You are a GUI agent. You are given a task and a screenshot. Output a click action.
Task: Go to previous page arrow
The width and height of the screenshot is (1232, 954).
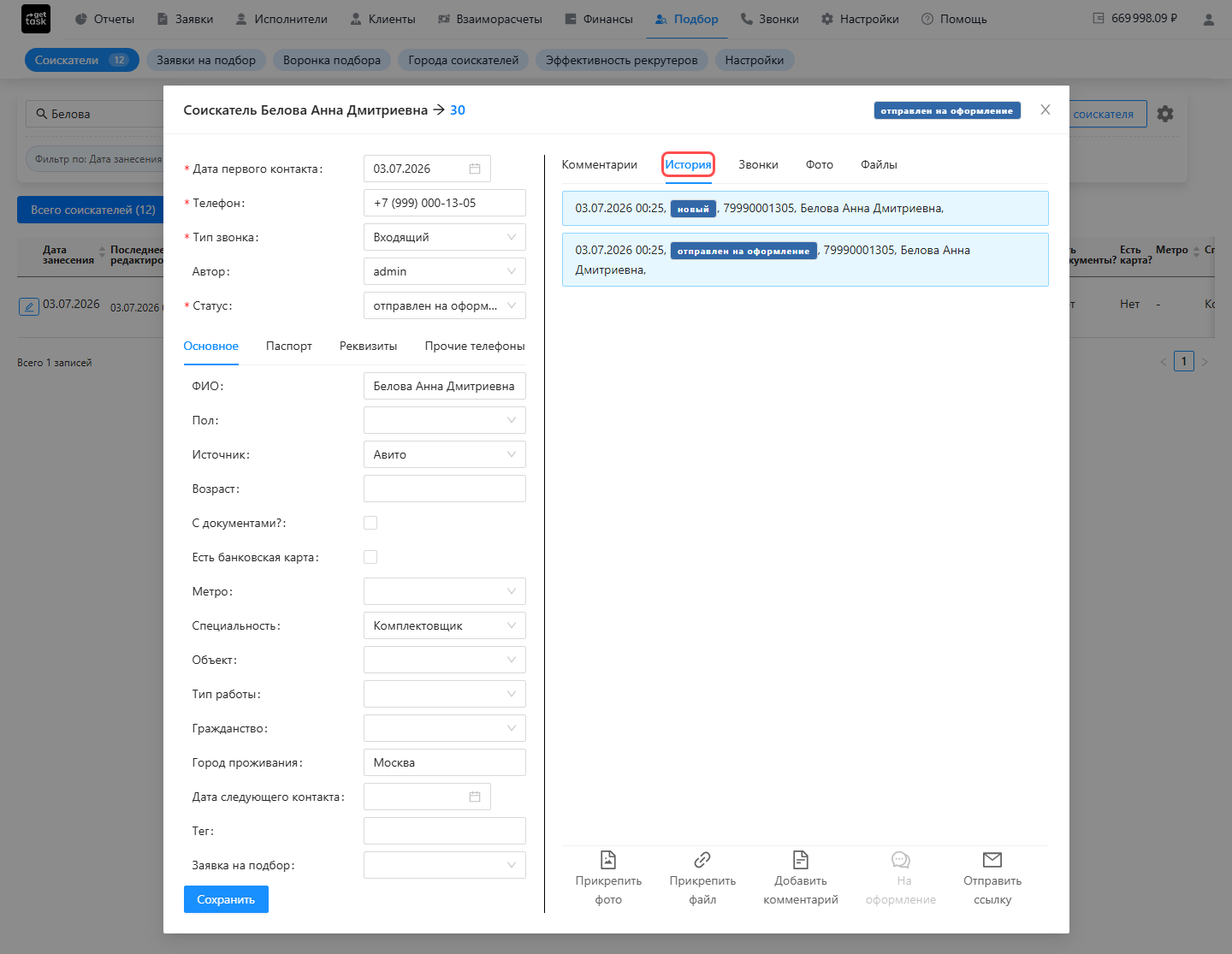click(x=1164, y=362)
